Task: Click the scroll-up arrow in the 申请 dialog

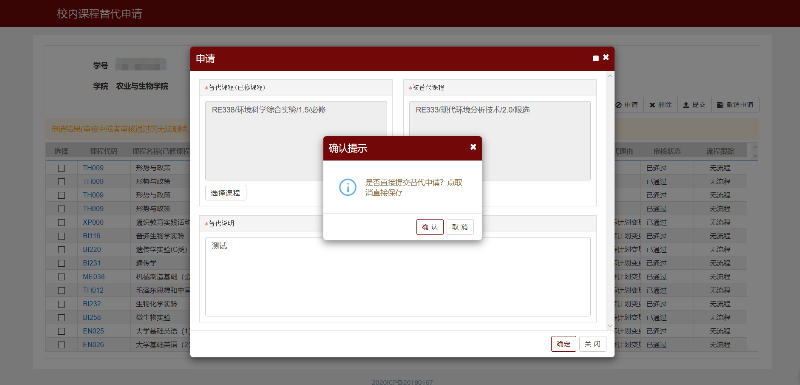Action: click(610, 76)
